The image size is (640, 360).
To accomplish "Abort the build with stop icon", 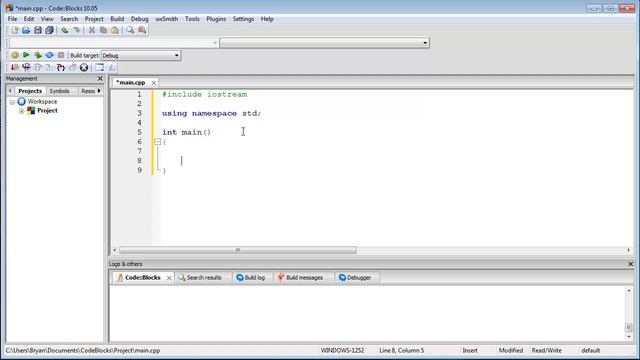I will tap(61, 55).
